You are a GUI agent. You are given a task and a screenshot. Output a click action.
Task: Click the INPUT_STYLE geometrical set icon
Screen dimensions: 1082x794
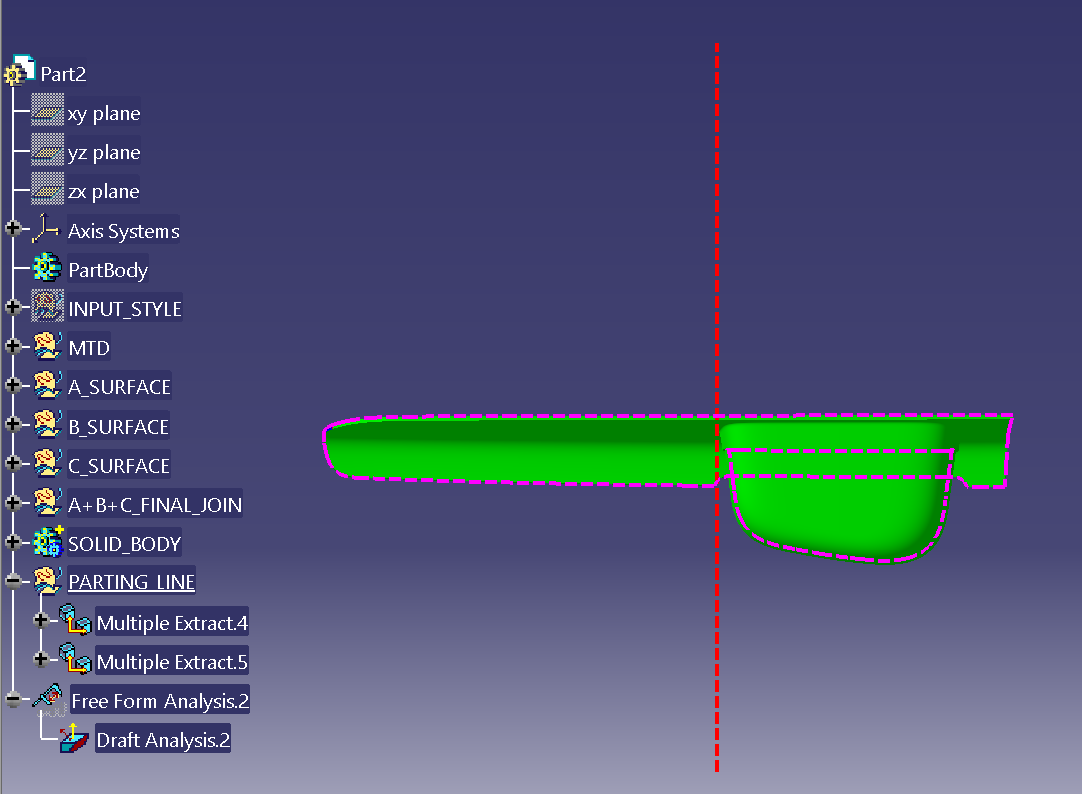pyautogui.click(x=48, y=306)
